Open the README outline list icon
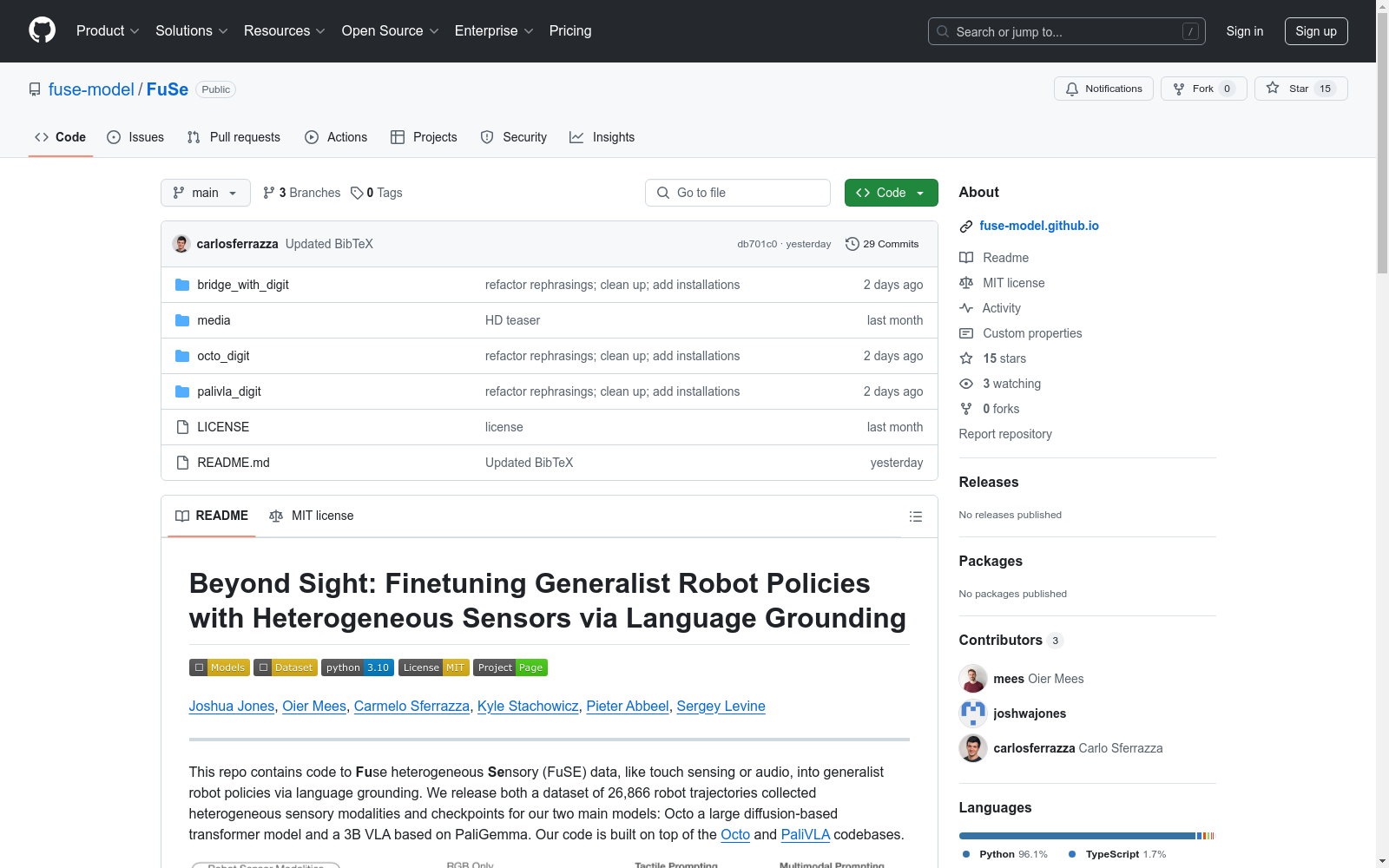Image resolution: width=1389 pixels, height=868 pixels. [915, 516]
